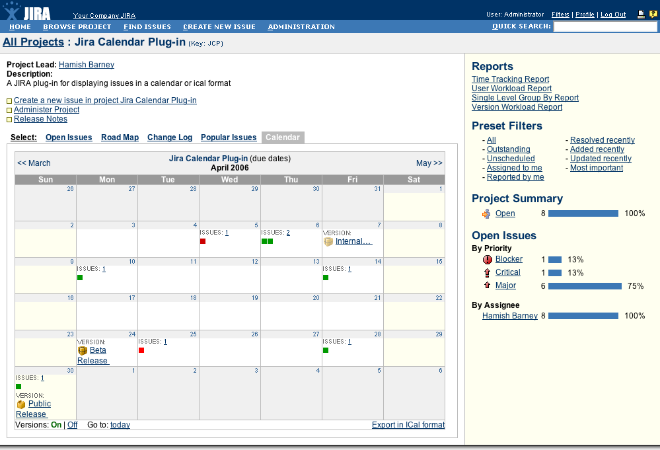Click the Blocker priority icon
This screenshot has height=450, width=660.
tap(486, 259)
